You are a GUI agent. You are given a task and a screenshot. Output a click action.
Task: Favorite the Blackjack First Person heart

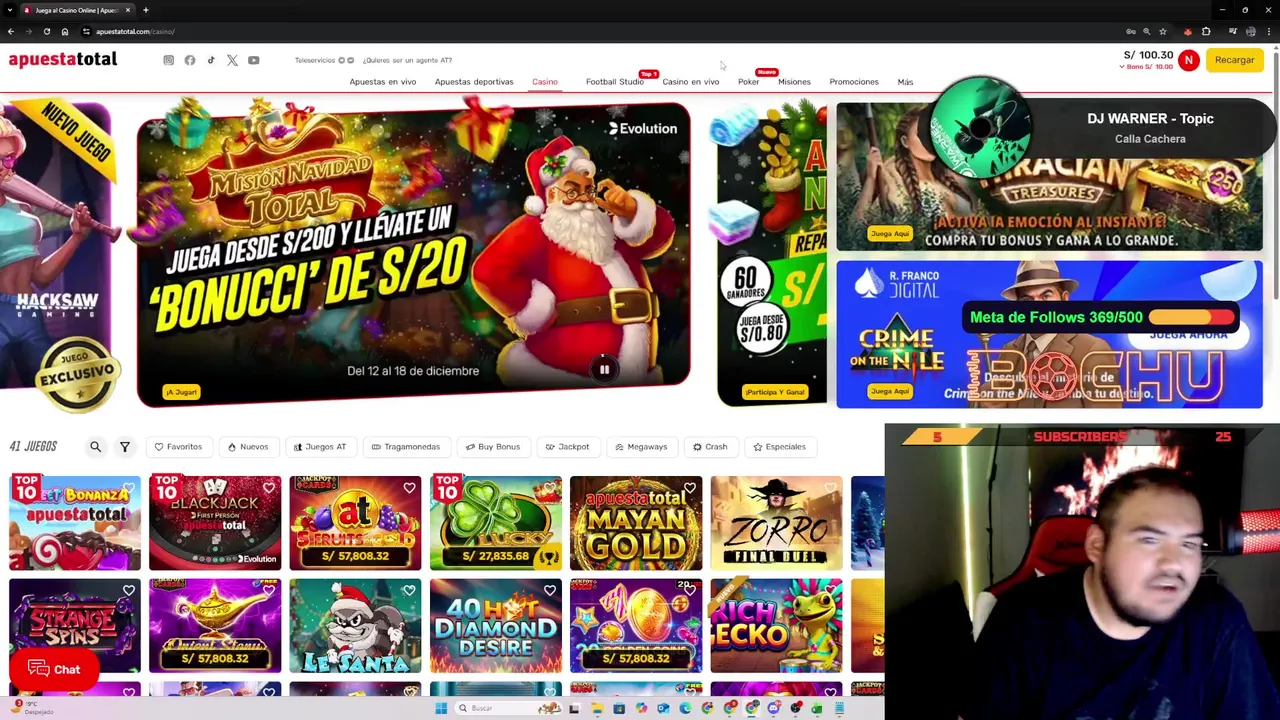click(x=269, y=488)
